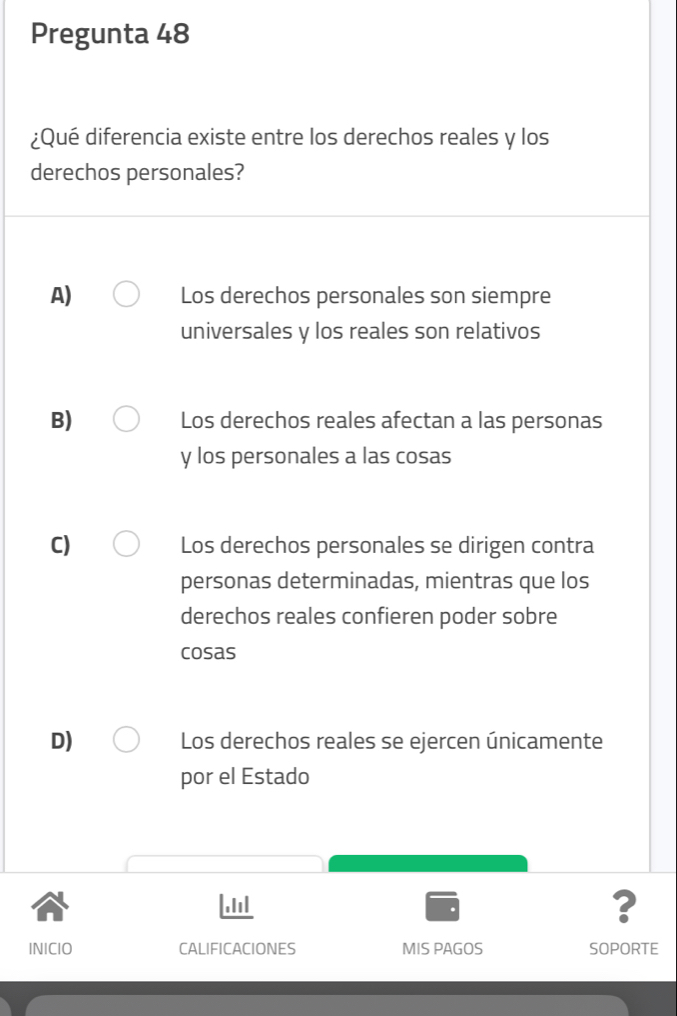Screen dimensions: 677x1016
Task: Click the Mis Pagos wallet icon
Action: tap(440, 904)
